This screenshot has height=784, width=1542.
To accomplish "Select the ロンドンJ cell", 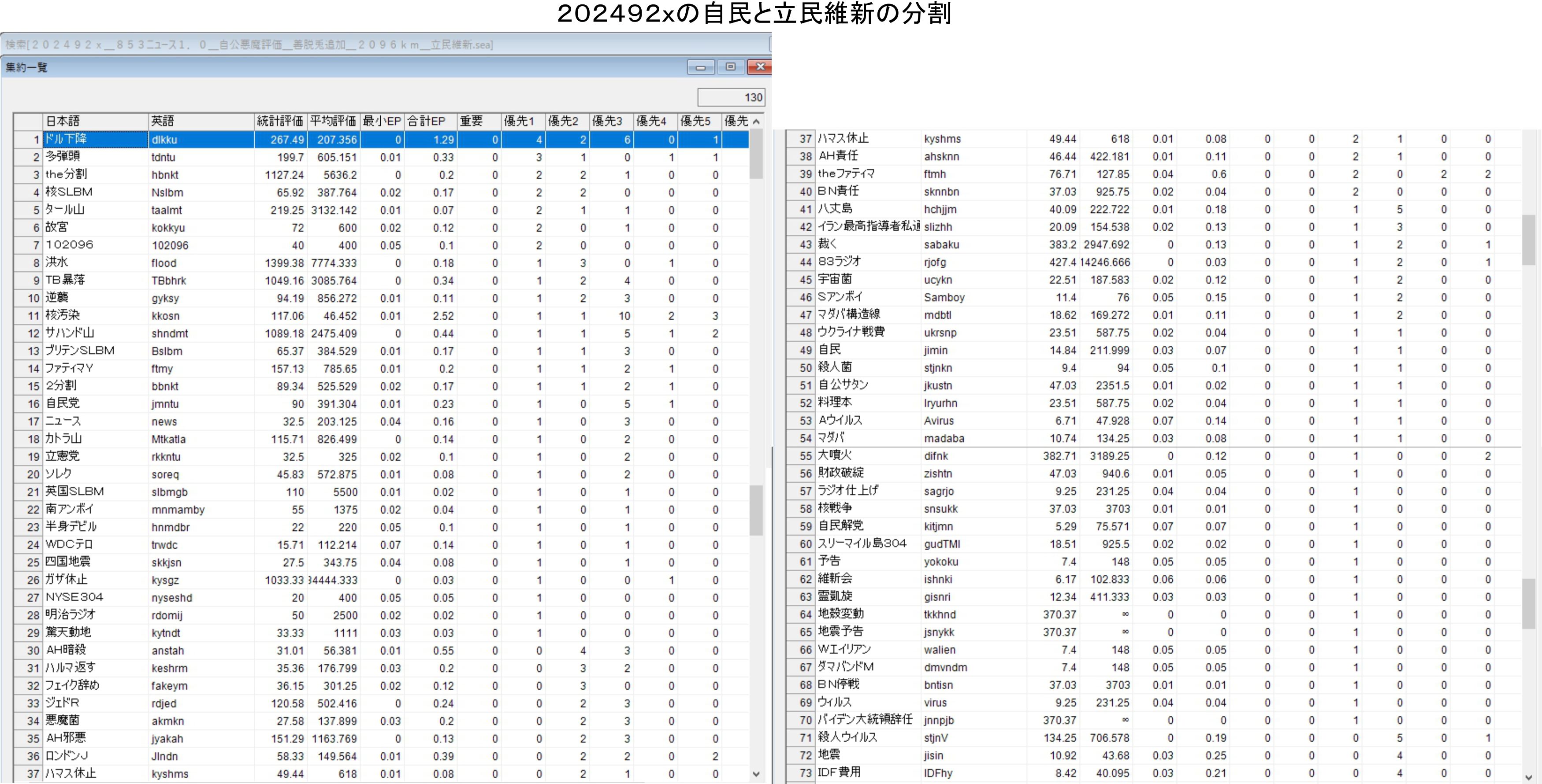I will 95,756.
